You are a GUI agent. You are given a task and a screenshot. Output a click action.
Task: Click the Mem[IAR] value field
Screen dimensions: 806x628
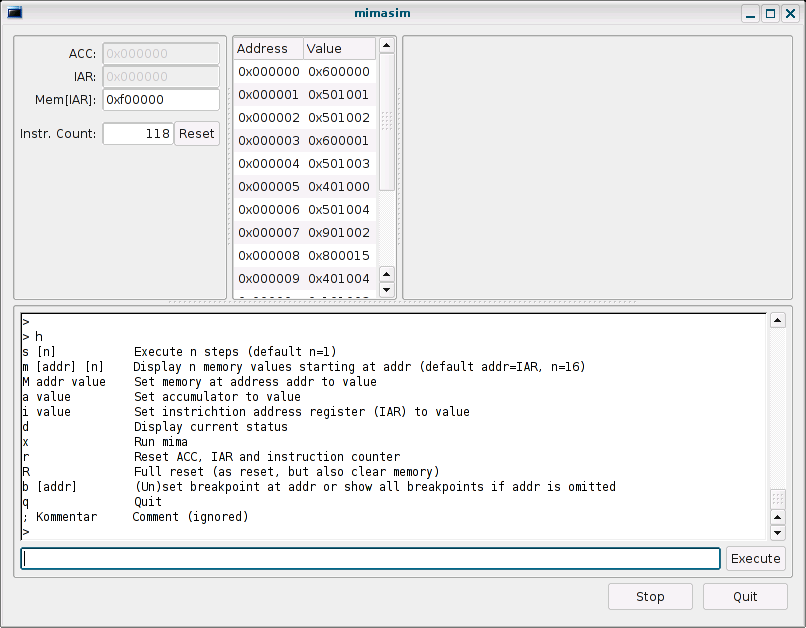click(x=161, y=99)
